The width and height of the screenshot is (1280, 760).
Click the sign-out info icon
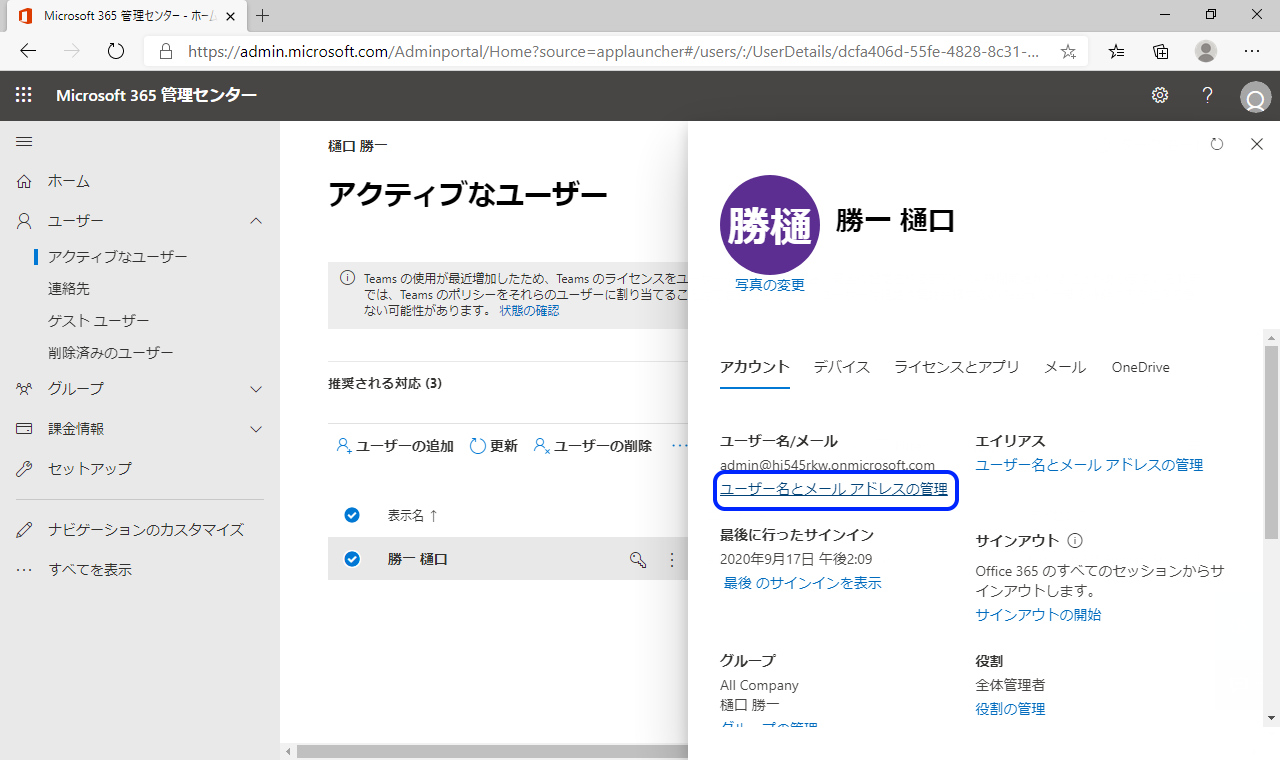click(1075, 541)
